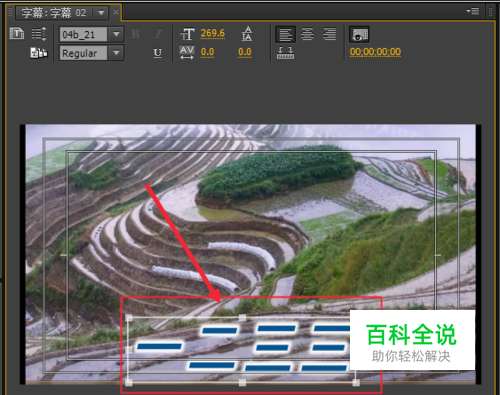The width and height of the screenshot is (500, 395).
Task: Click the kerning AV icon
Action: (187, 53)
